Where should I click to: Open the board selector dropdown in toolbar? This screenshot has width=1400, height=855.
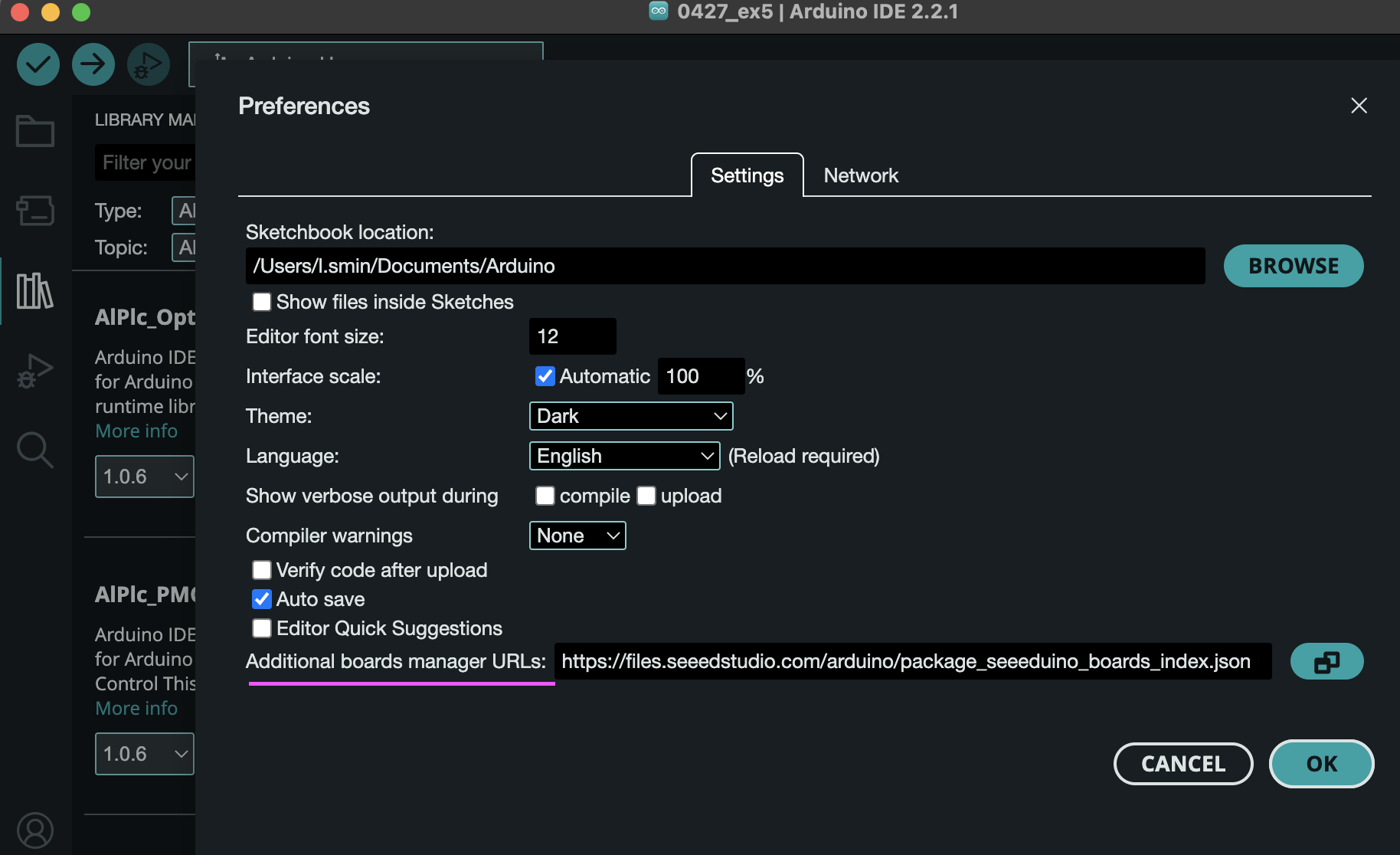[366, 52]
